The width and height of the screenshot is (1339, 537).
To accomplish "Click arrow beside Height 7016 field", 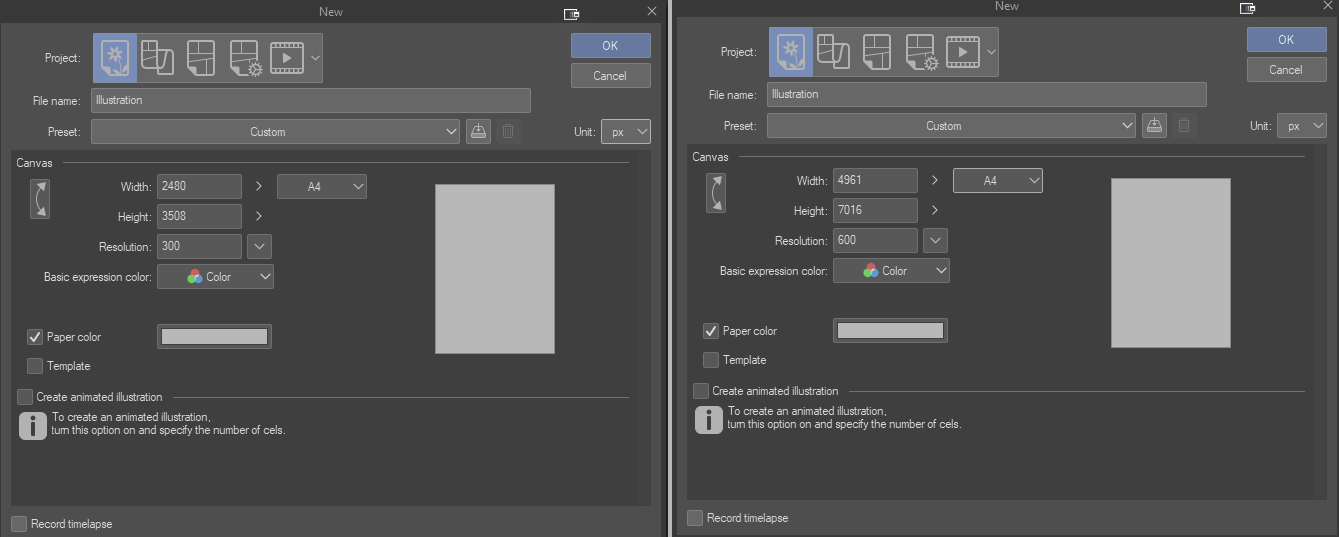I will (x=934, y=210).
